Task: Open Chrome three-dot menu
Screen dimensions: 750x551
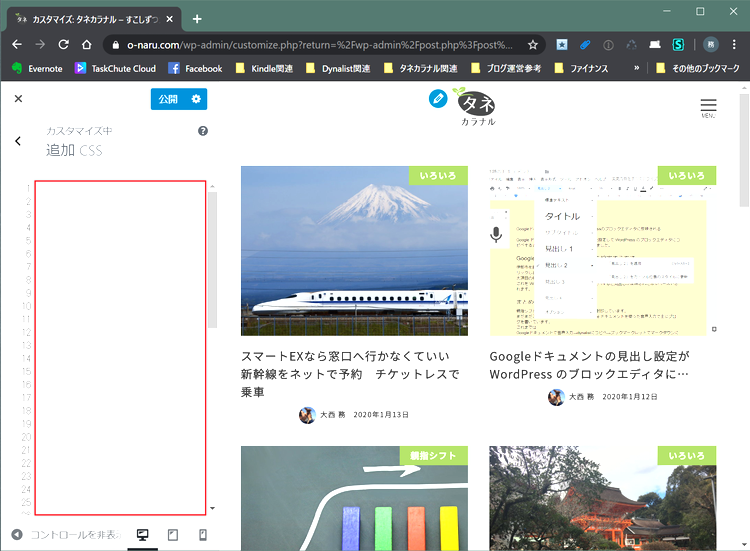Action: (734, 45)
